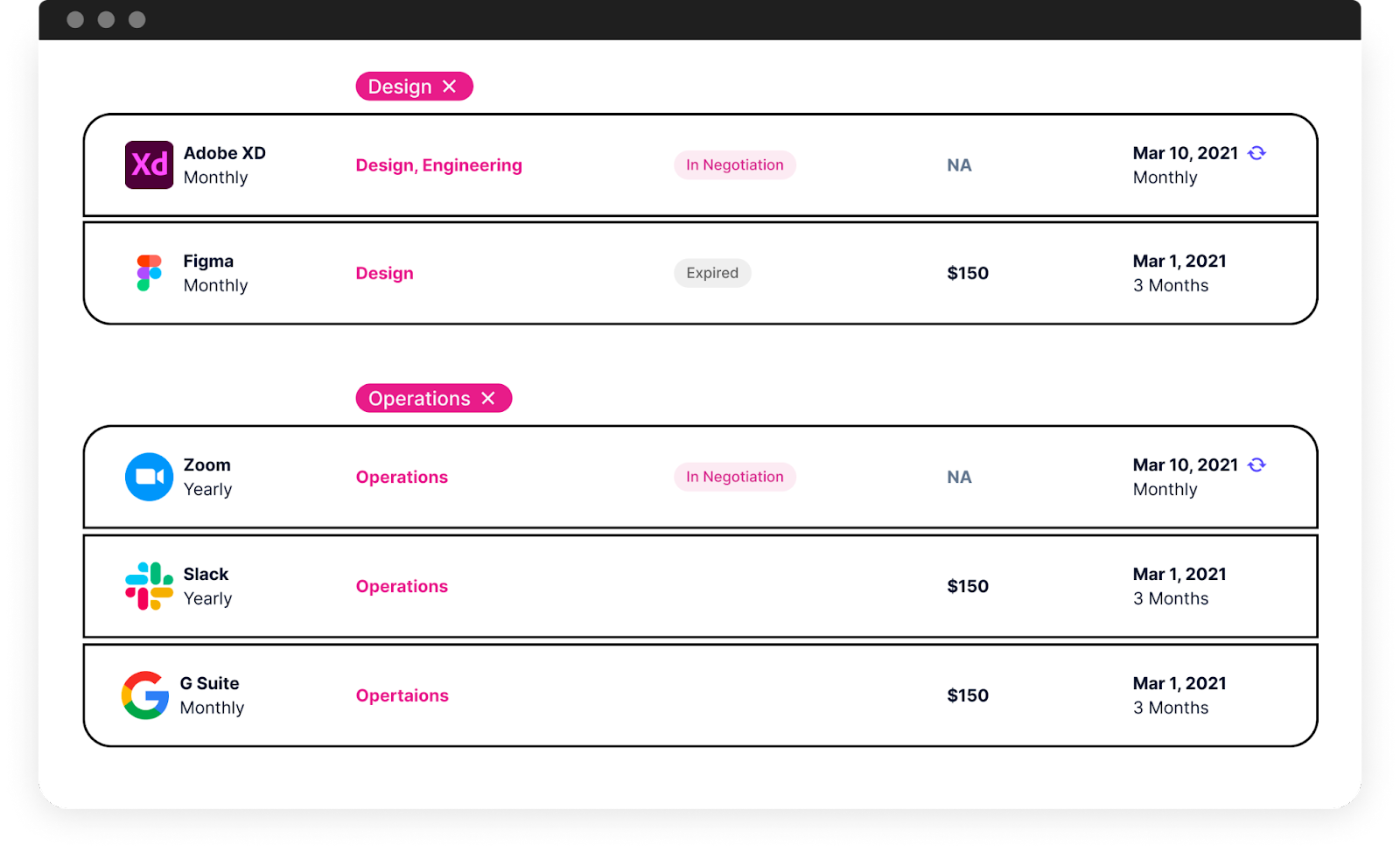Click the renewal sync icon on Zoom row

pyautogui.click(x=1256, y=464)
